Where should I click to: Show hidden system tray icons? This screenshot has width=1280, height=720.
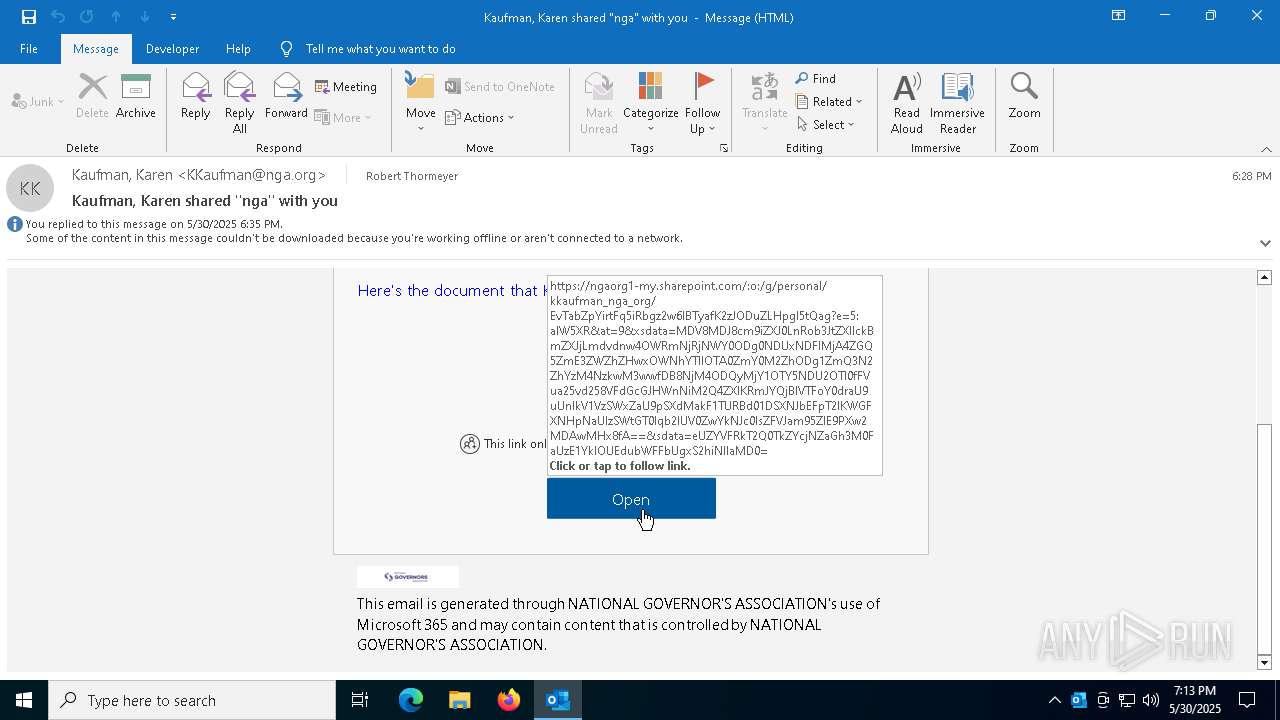coord(1054,700)
